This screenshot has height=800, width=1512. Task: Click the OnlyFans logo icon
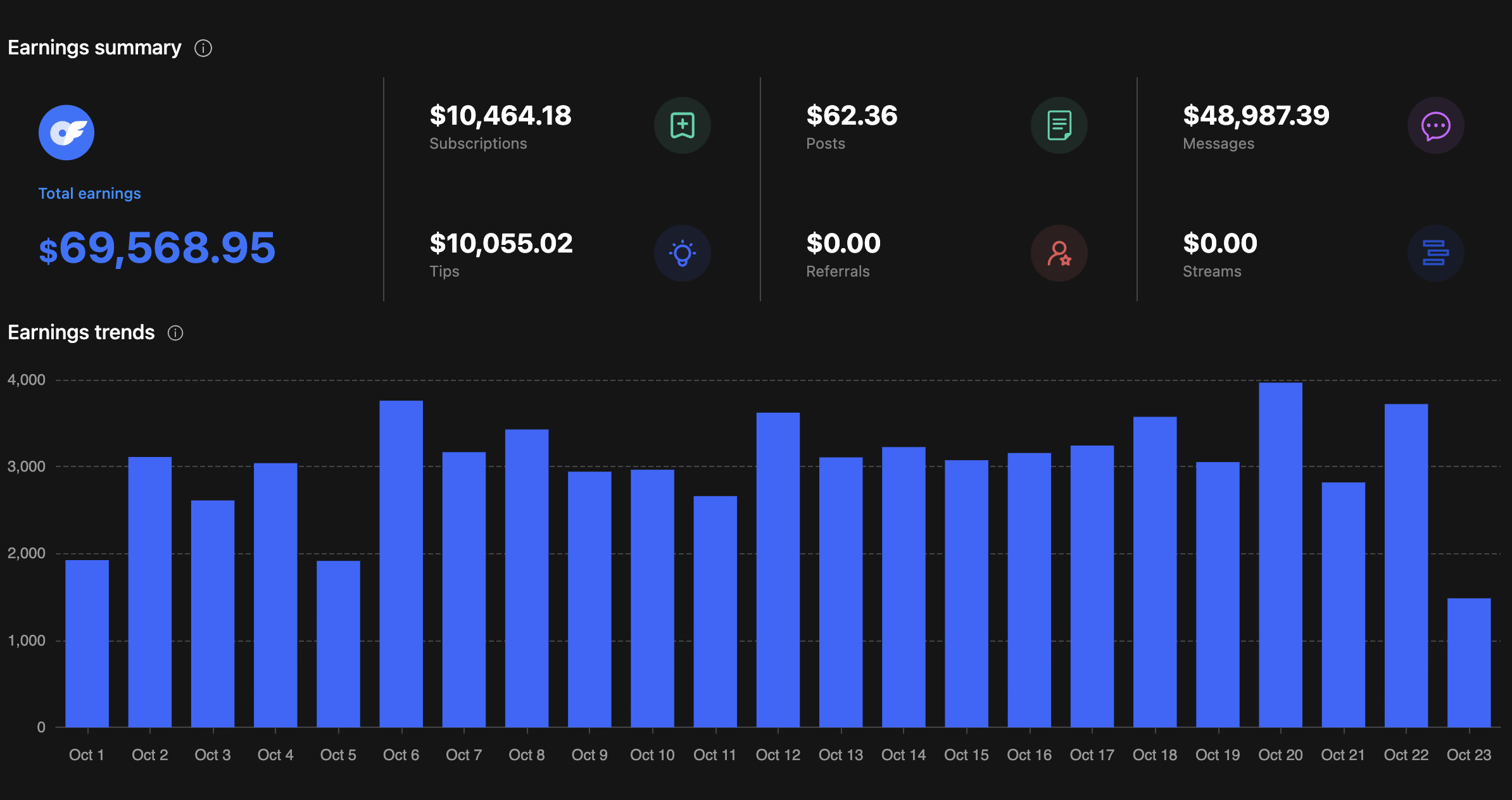click(x=66, y=132)
